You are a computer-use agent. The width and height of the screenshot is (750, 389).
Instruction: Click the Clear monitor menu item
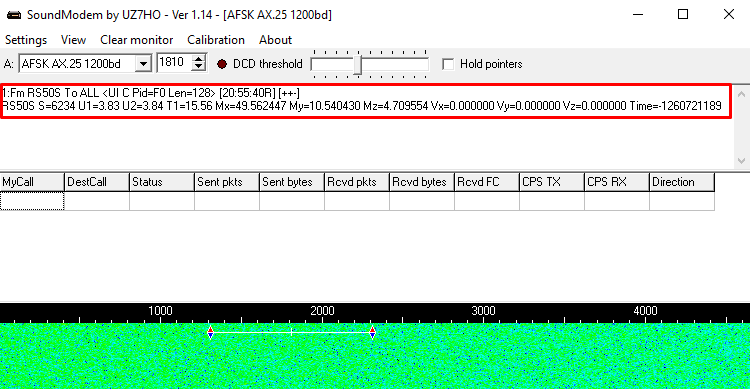pyautogui.click(x=136, y=40)
